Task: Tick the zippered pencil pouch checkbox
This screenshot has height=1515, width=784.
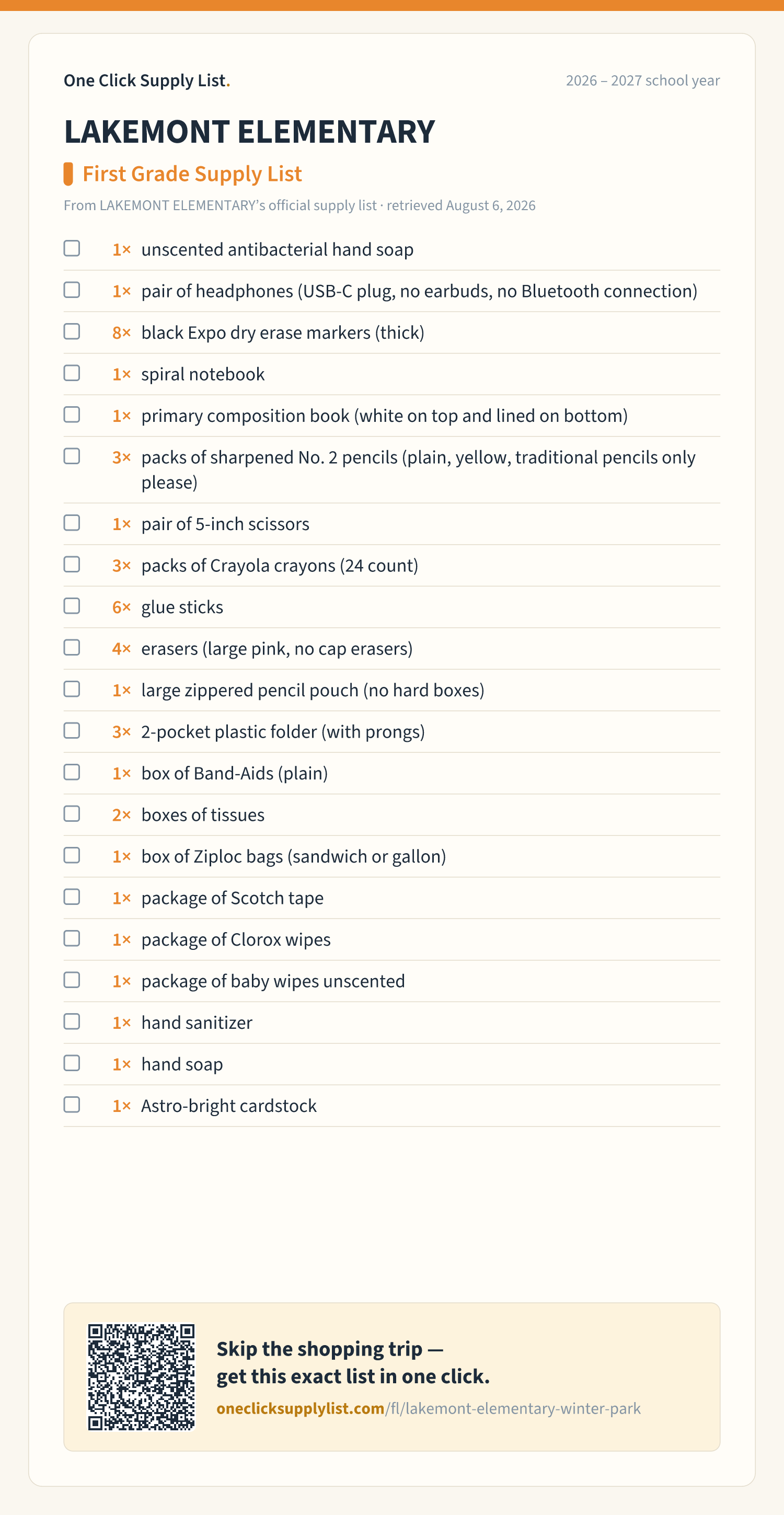Action: (72, 689)
